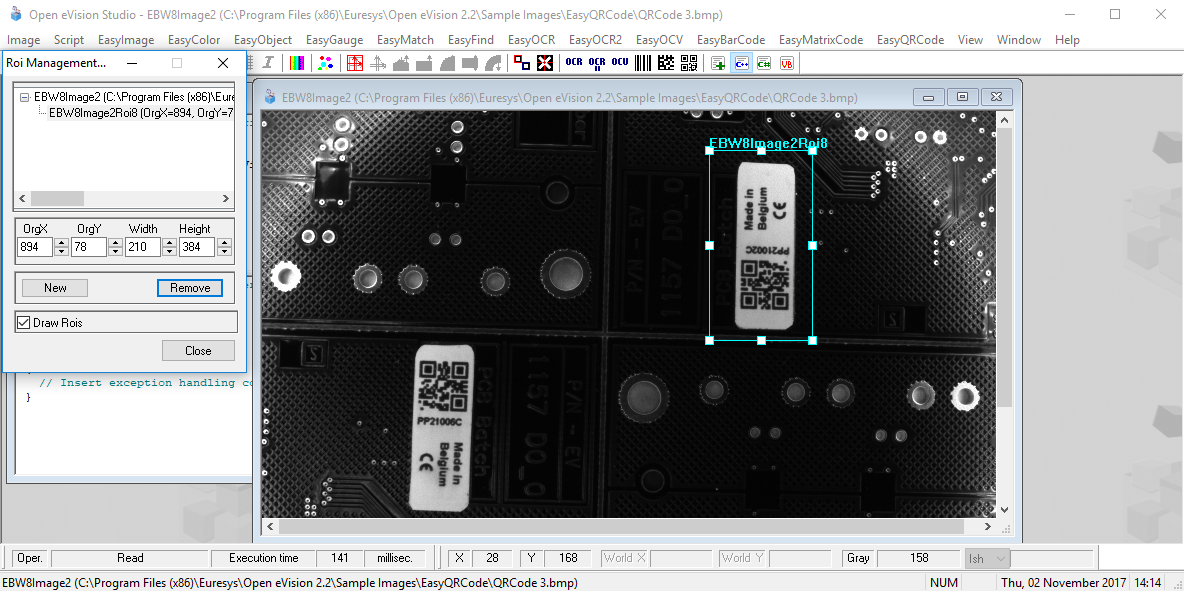1184x591 pixels.
Task: Click the red ROI grid icon
Action: point(354,62)
